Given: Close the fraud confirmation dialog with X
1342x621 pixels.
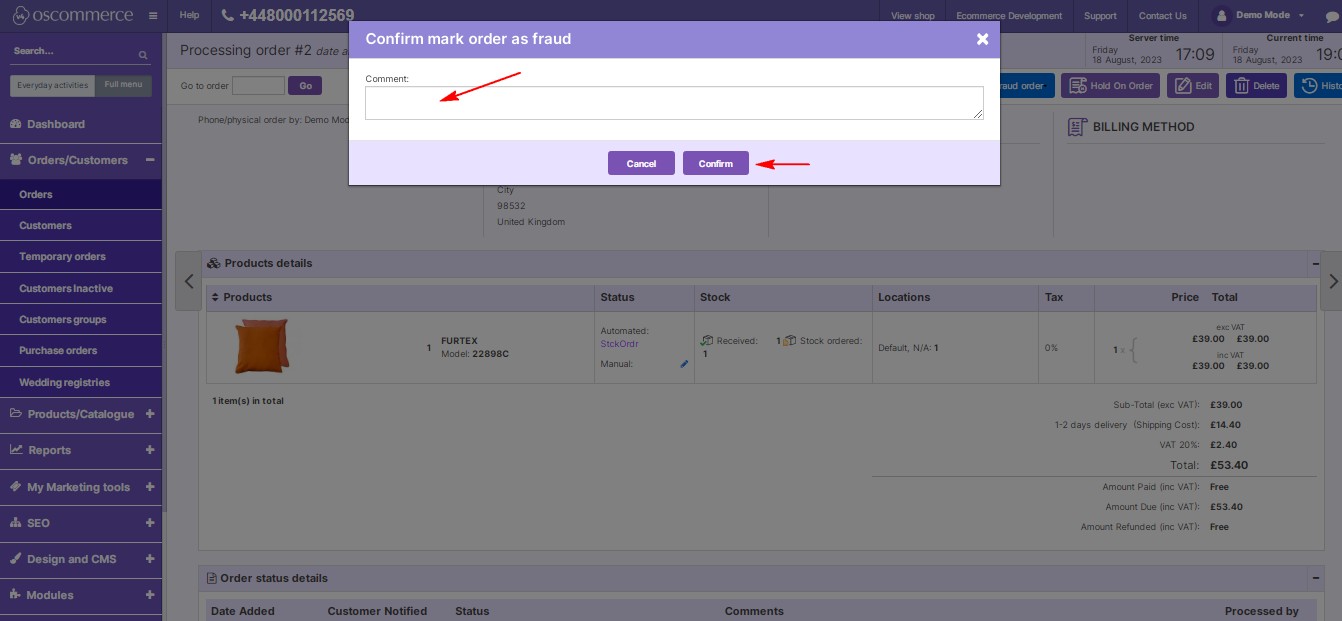Looking at the screenshot, I should coord(981,39).
